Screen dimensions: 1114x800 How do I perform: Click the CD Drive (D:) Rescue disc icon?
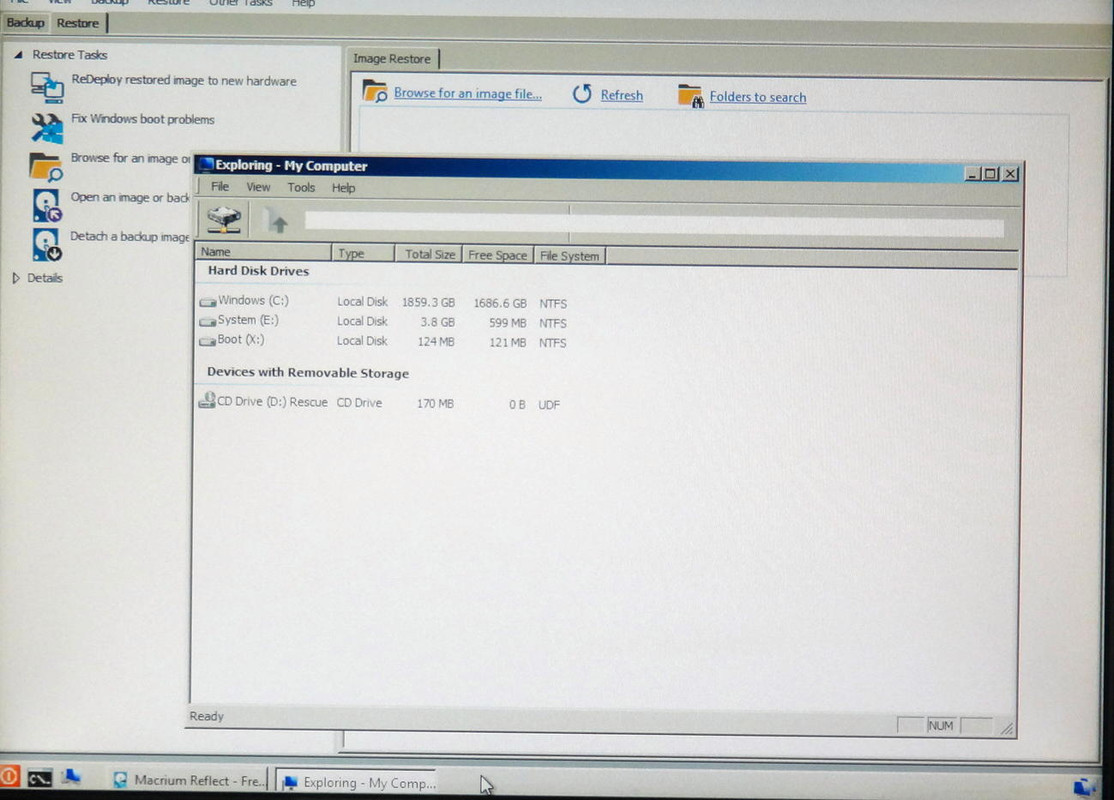click(207, 401)
